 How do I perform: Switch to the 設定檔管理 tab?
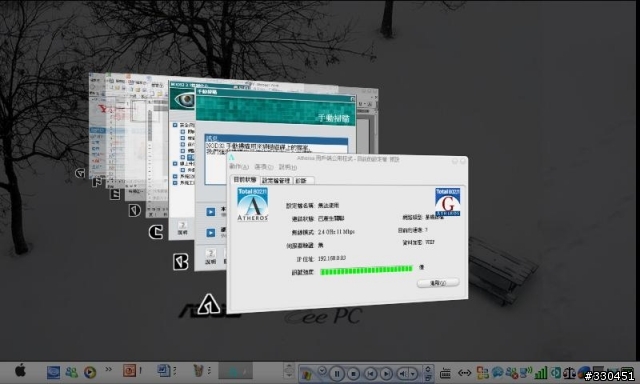point(276,180)
